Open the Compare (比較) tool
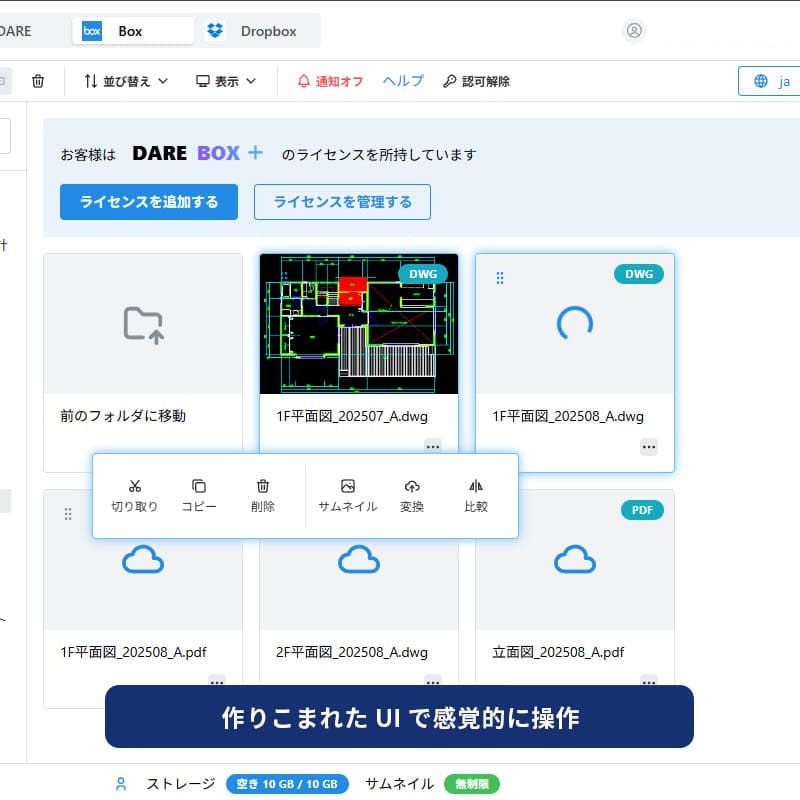Image resolution: width=800 pixels, height=800 pixels. (476, 495)
